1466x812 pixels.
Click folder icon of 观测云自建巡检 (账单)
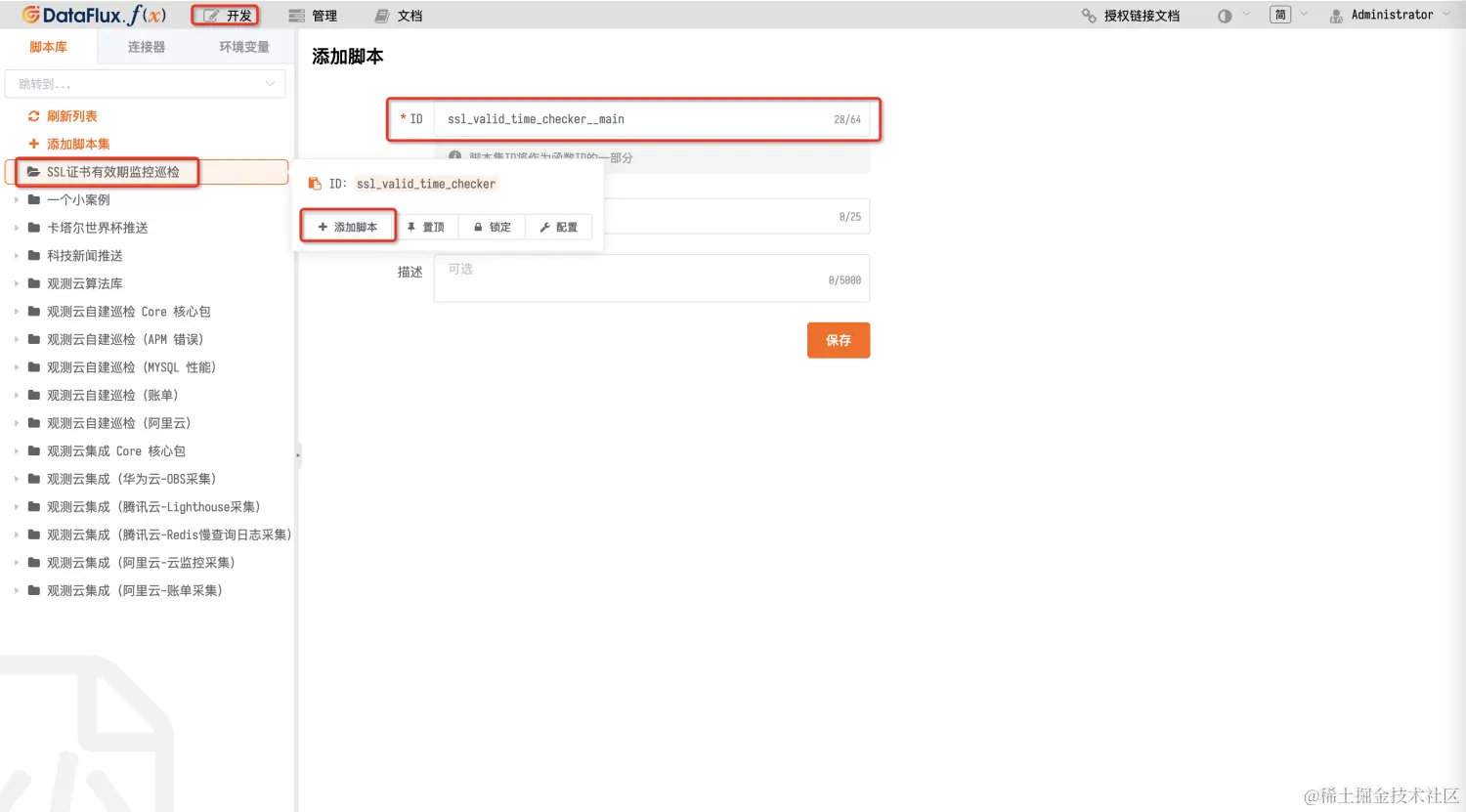point(34,396)
